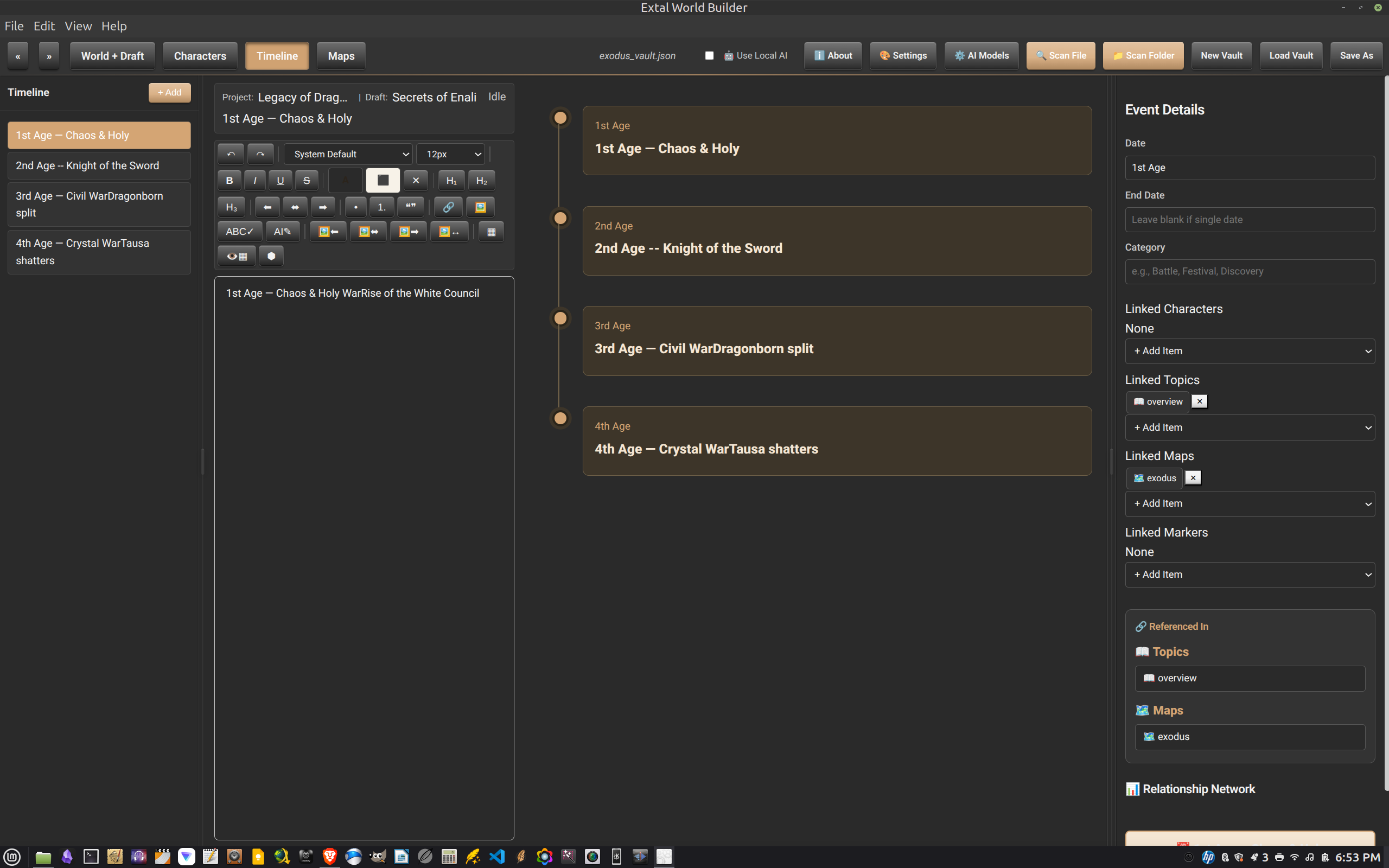Click the undo arrow in the editor toolbar
This screenshot has height=868, width=1389.
231,155
